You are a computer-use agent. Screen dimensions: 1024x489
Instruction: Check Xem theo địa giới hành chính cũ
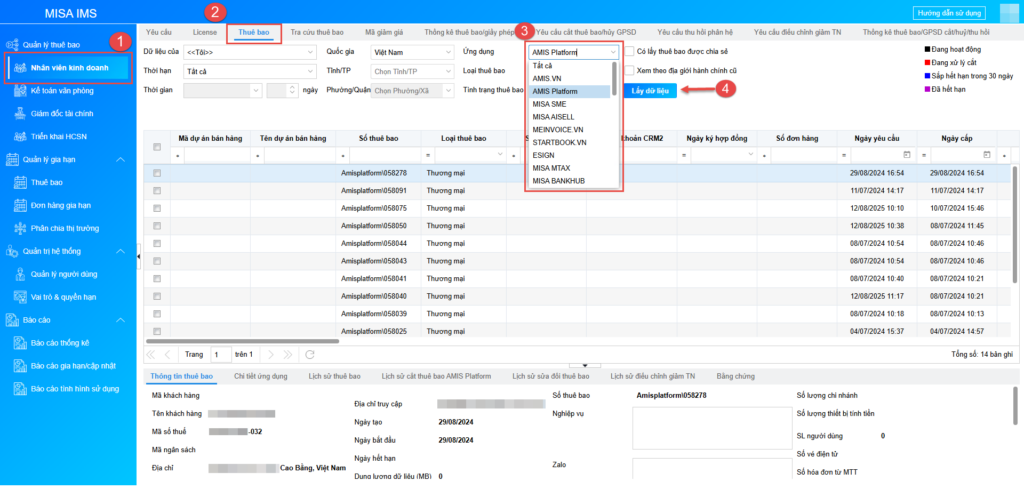(629, 71)
